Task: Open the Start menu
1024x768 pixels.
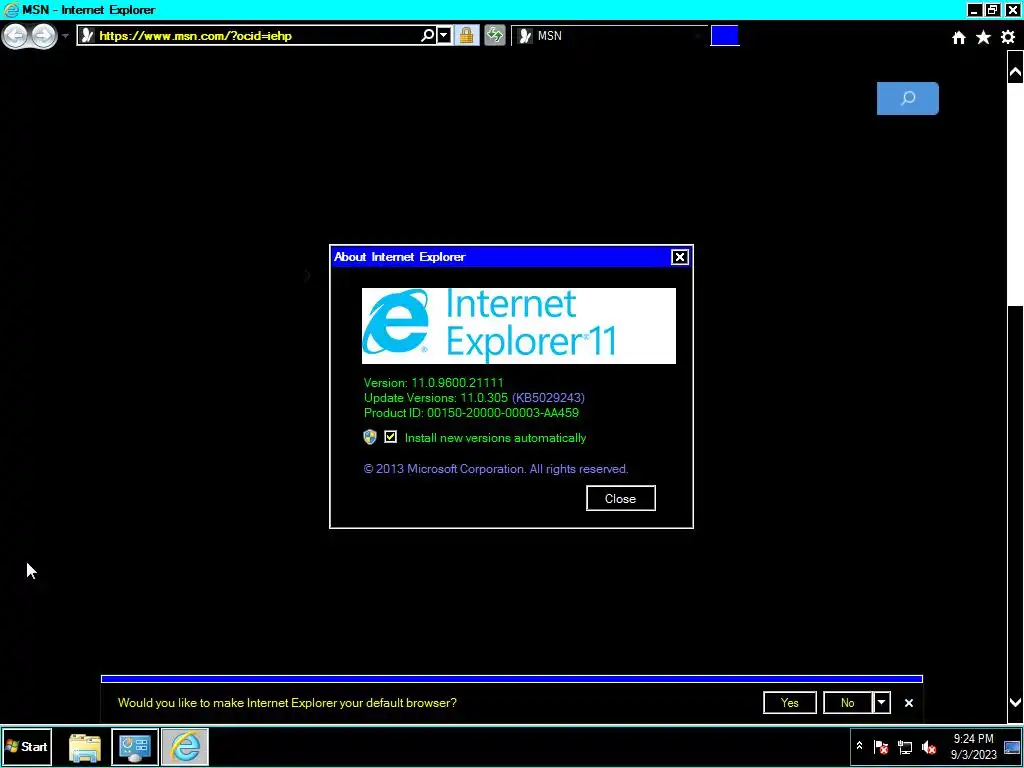Action: coord(27,746)
